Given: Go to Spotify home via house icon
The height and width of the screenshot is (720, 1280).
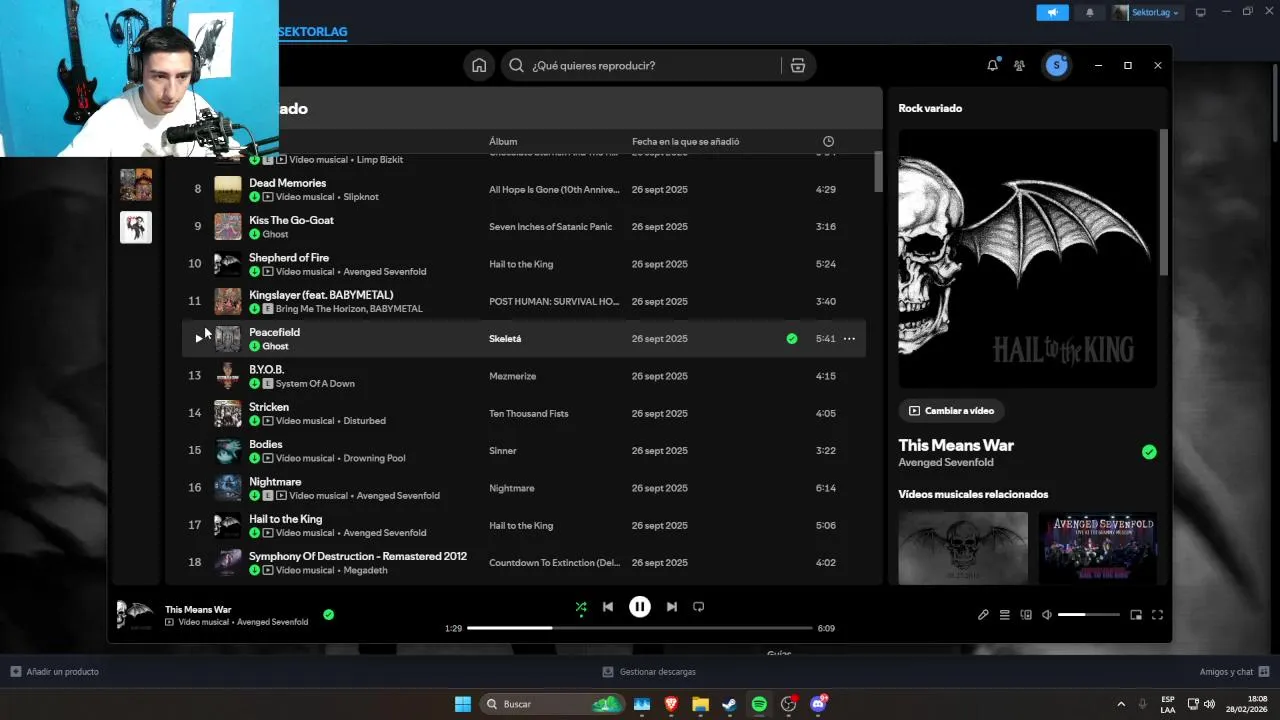Looking at the screenshot, I should coord(479,65).
